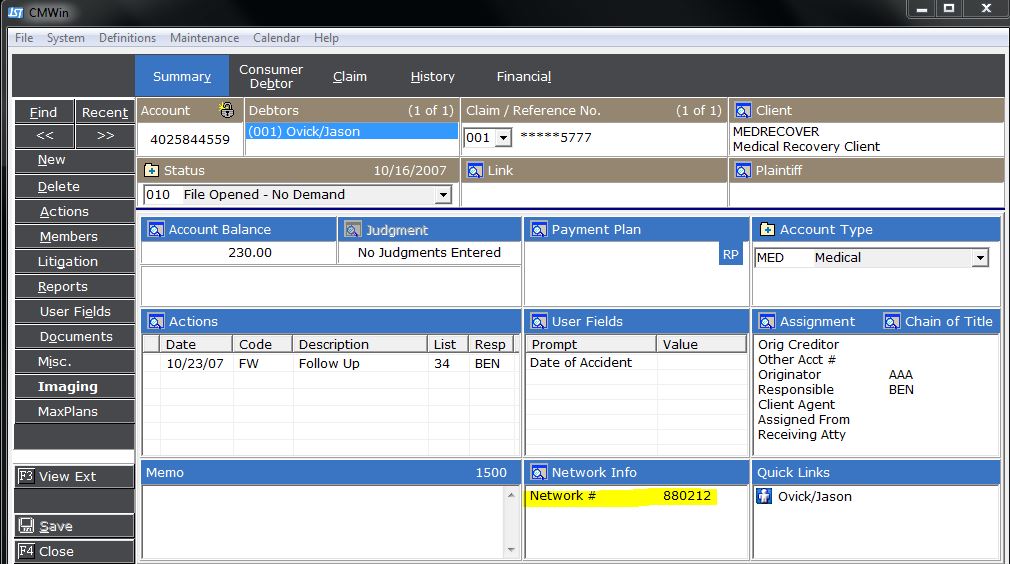1010x564 pixels.
Task: Open the Definitions menu
Action: (x=128, y=38)
